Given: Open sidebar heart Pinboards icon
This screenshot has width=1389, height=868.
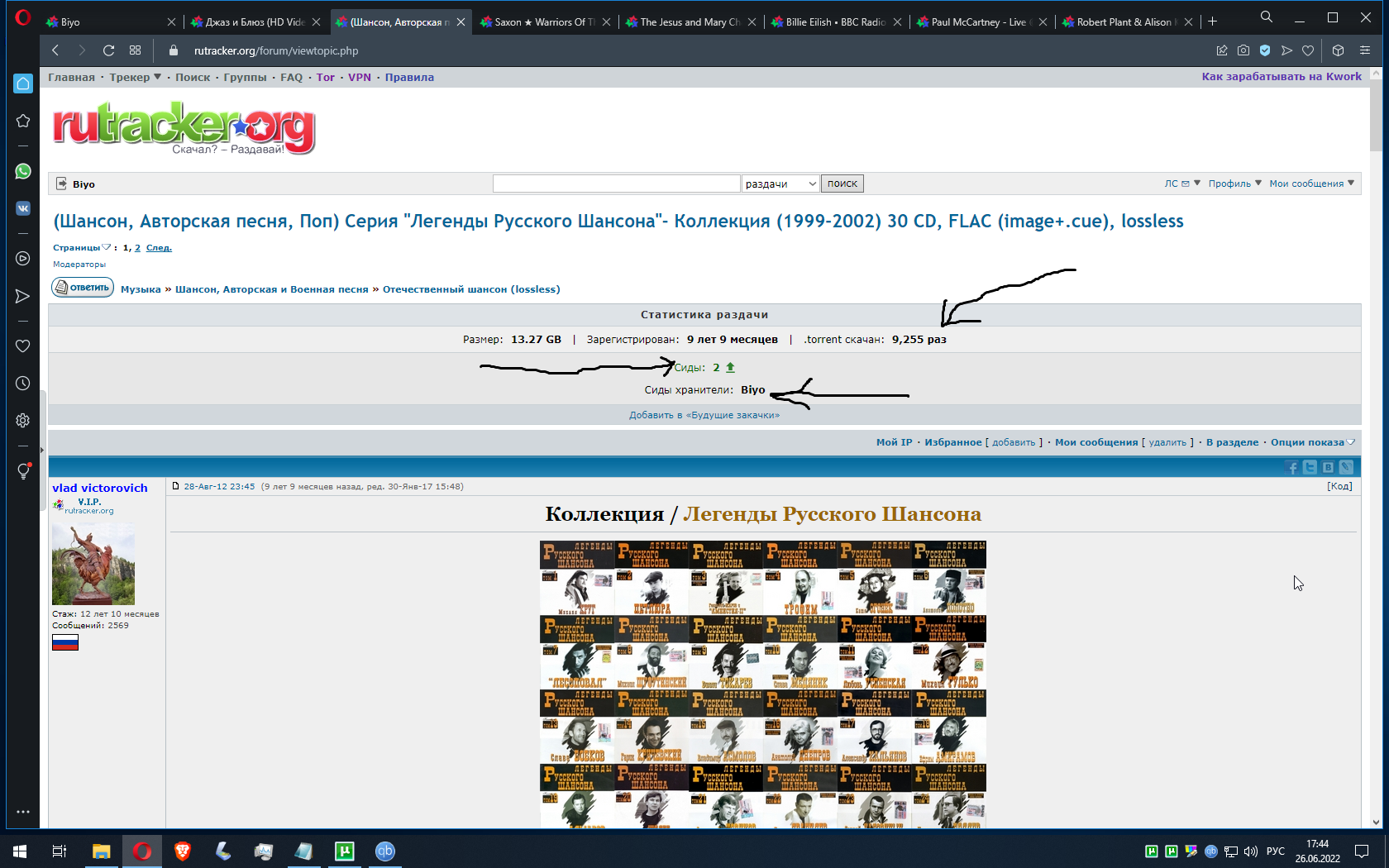Looking at the screenshot, I should pyautogui.click(x=23, y=346).
